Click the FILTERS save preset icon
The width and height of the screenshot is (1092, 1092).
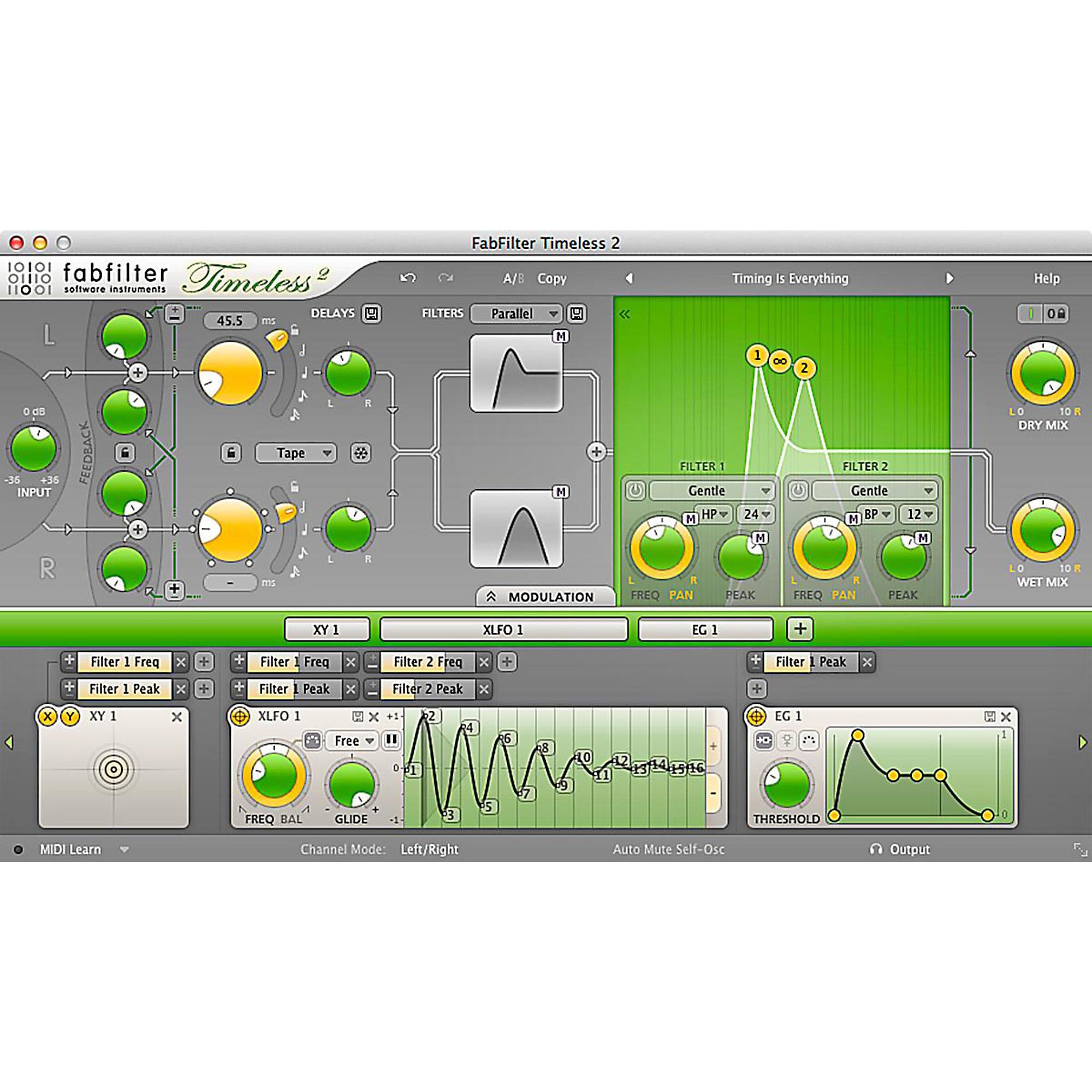coord(577,313)
